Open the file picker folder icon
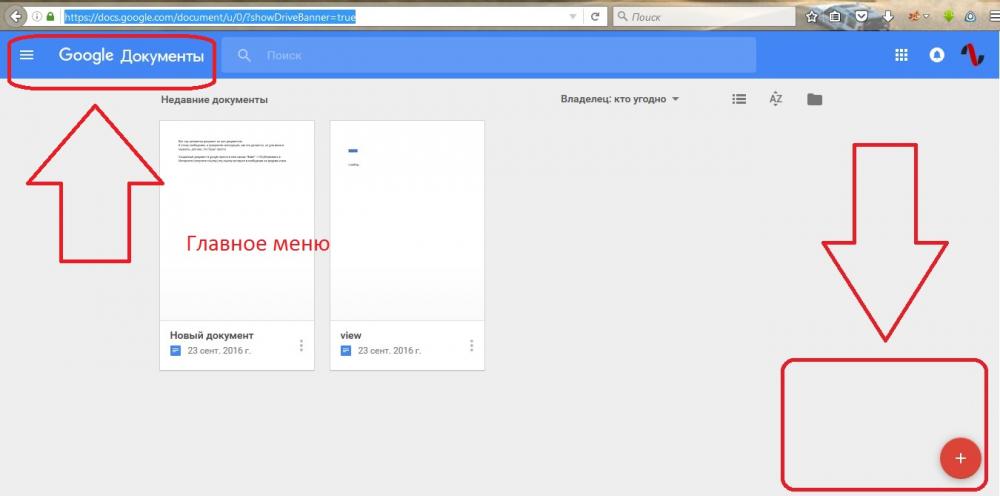 [x=815, y=99]
